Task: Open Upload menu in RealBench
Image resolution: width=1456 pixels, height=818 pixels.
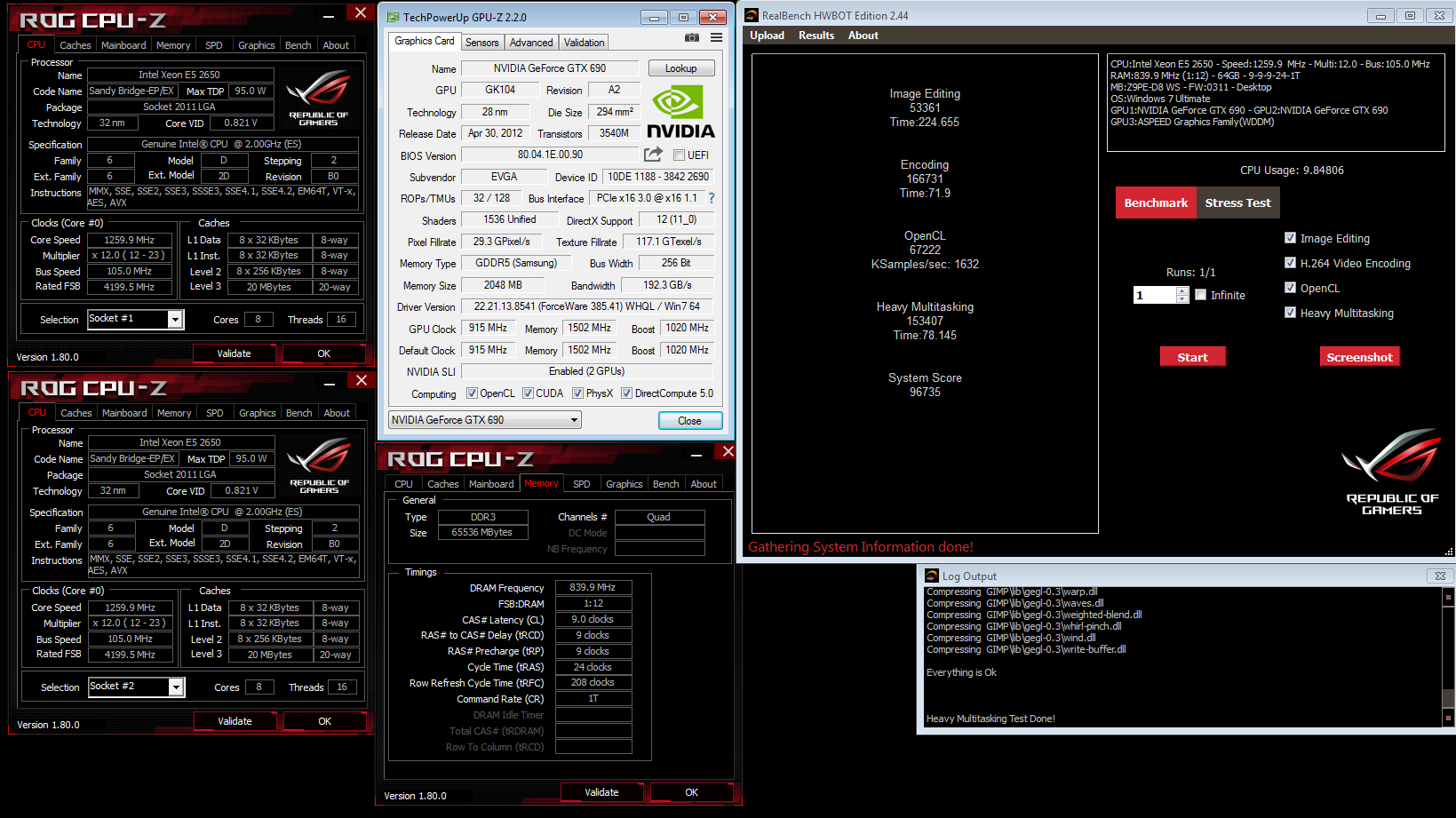Action: tap(767, 36)
